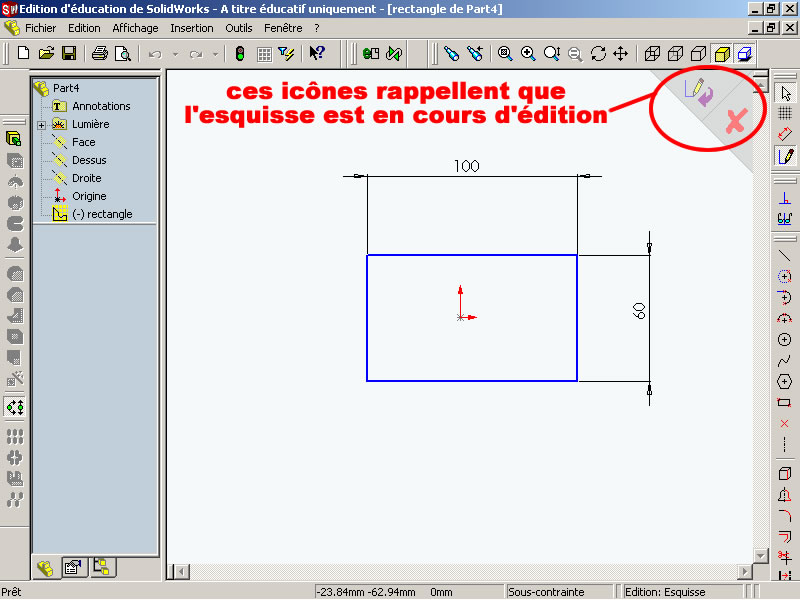Toggle the grid display icon in top toolbar
Image resolution: width=800 pixels, height=600 pixels.
point(264,54)
